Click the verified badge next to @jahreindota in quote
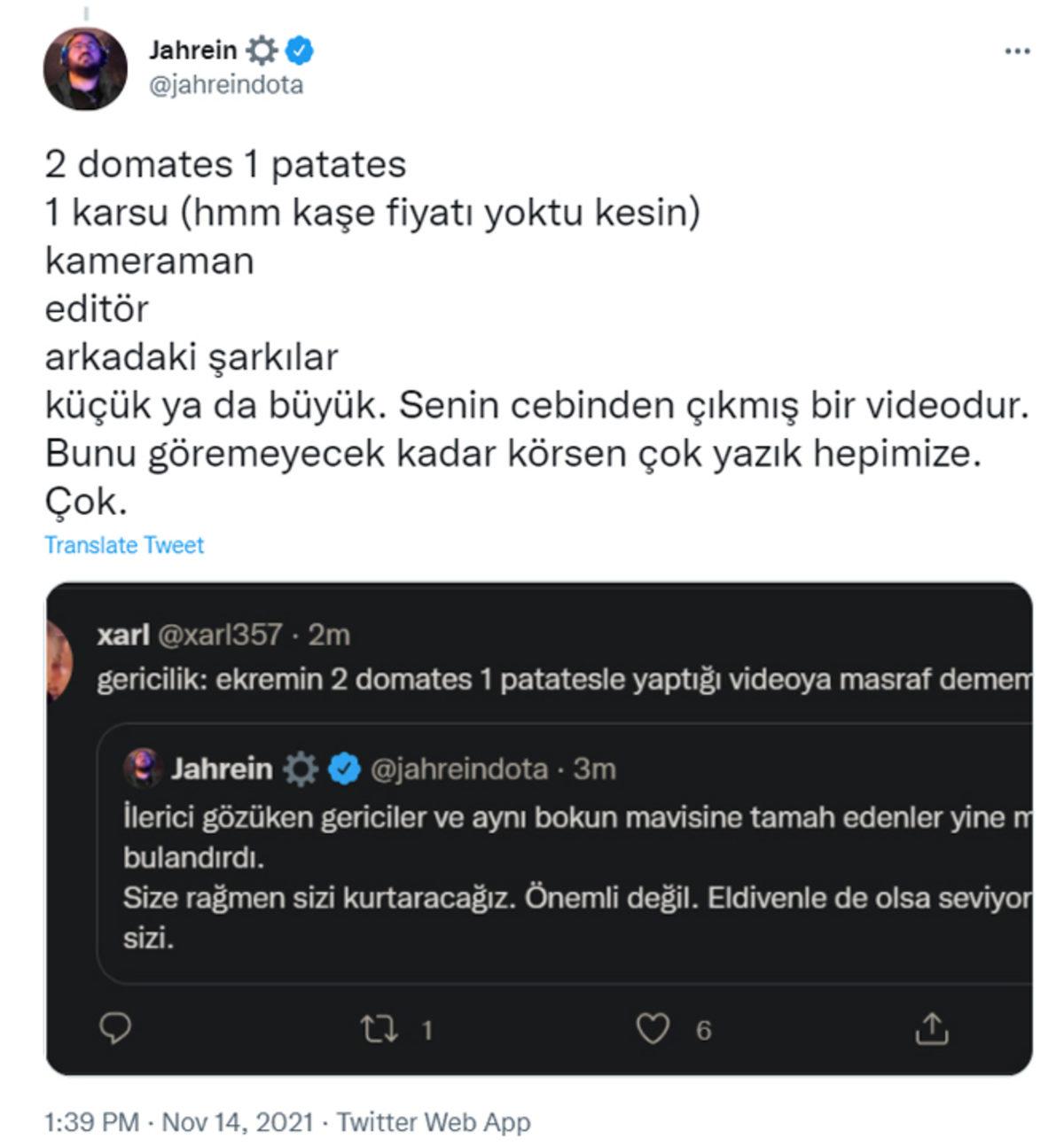This screenshot has width=1064, height=1147. click(345, 769)
